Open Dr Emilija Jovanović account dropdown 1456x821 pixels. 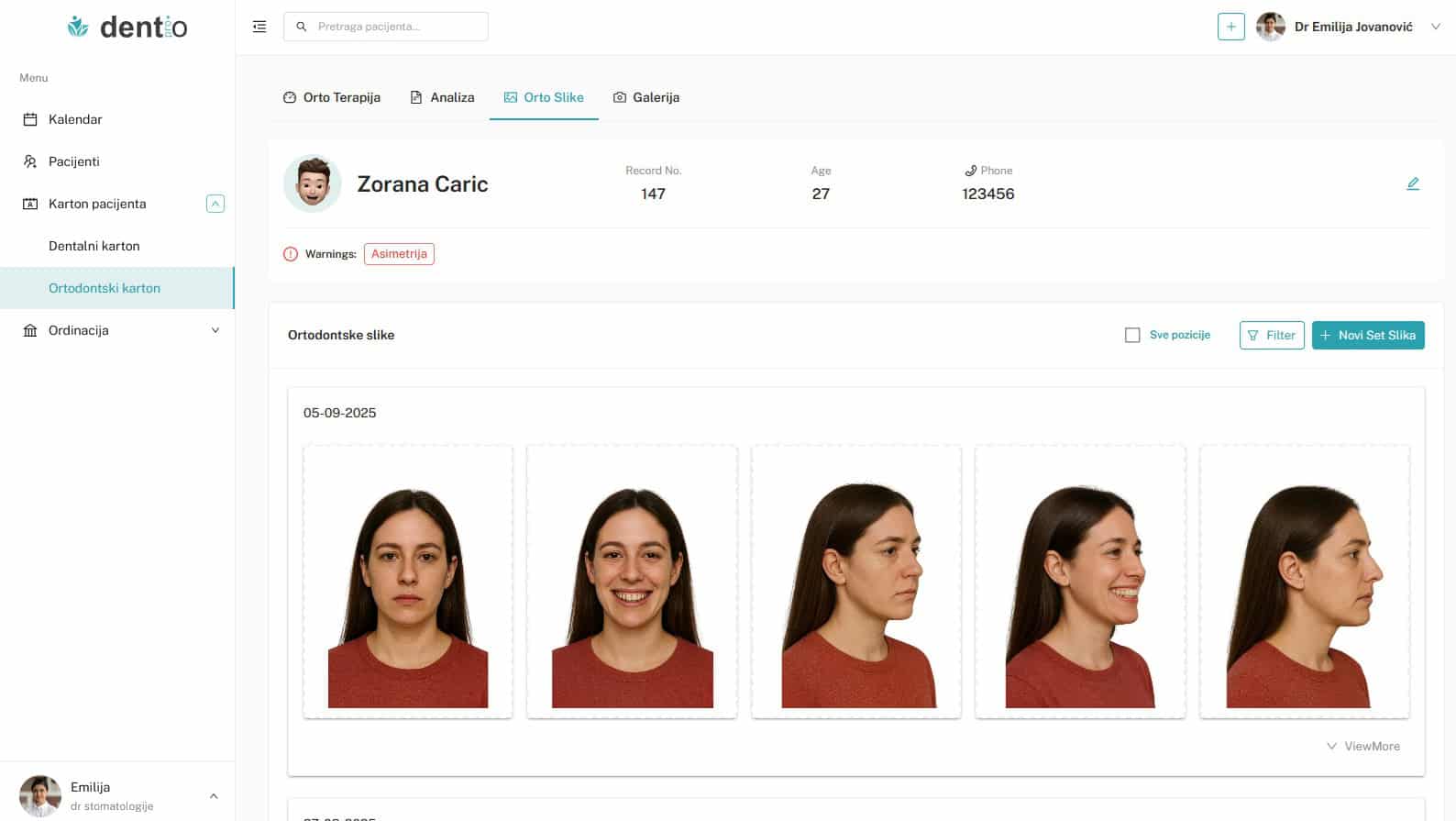click(1435, 27)
